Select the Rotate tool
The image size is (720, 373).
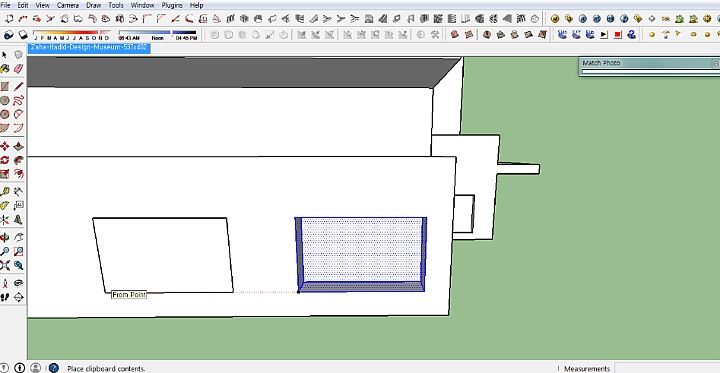click(5, 160)
